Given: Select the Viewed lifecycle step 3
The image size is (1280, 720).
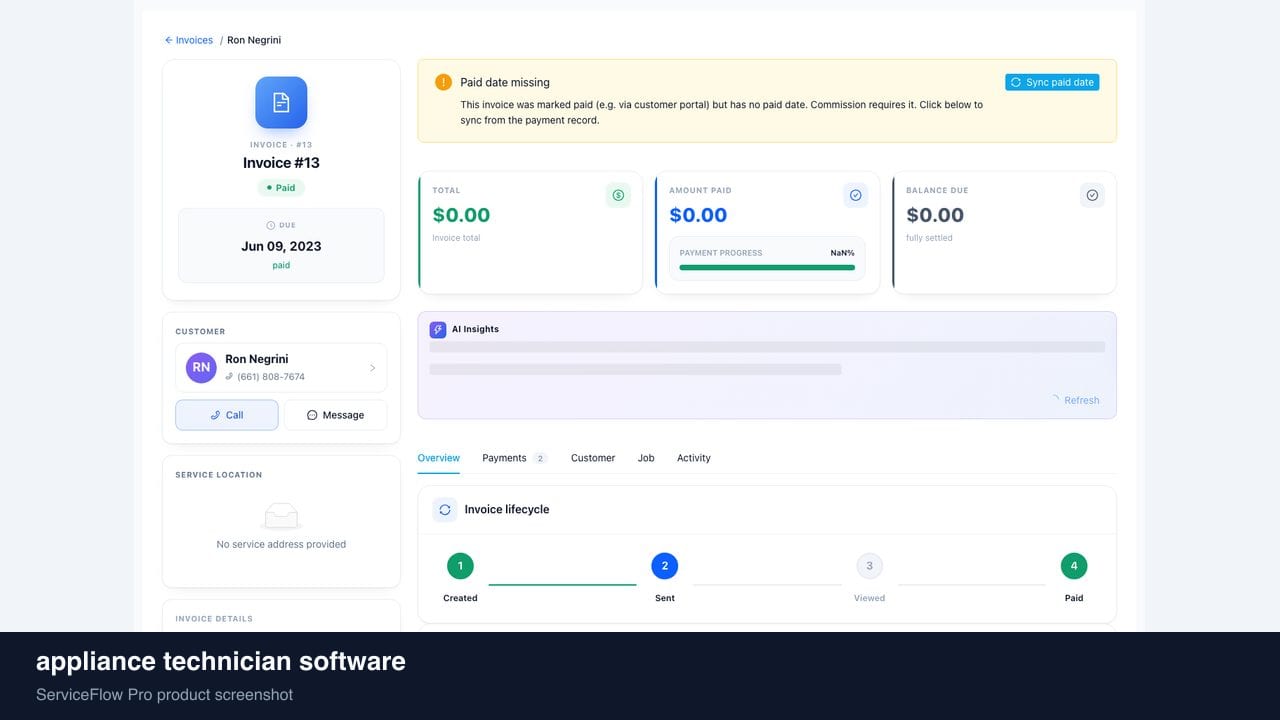Looking at the screenshot, I should tap(869, 566).
